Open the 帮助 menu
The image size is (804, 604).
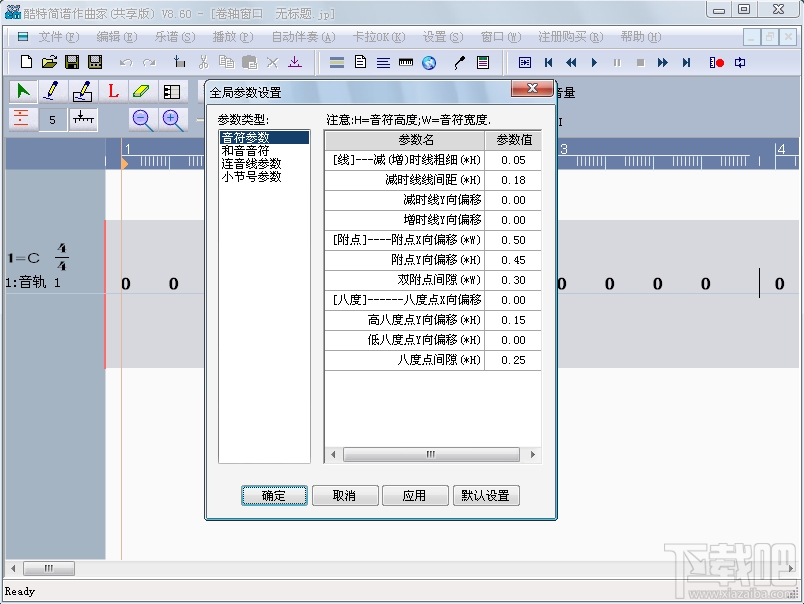640,35
